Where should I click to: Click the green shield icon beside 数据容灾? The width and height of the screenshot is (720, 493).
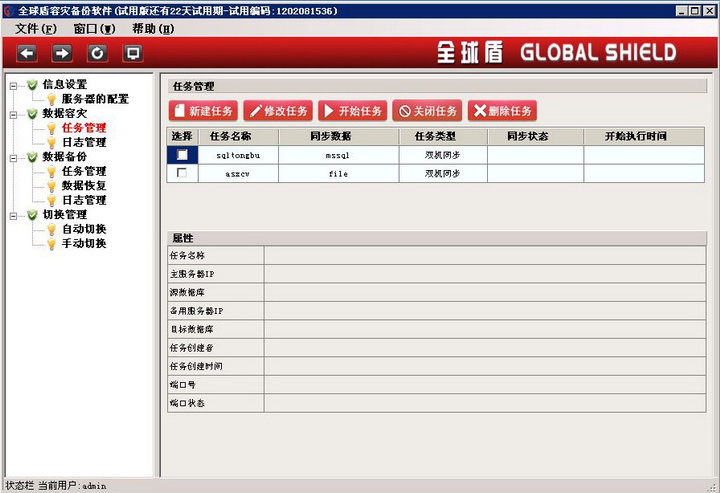click(x=32, y=114)
